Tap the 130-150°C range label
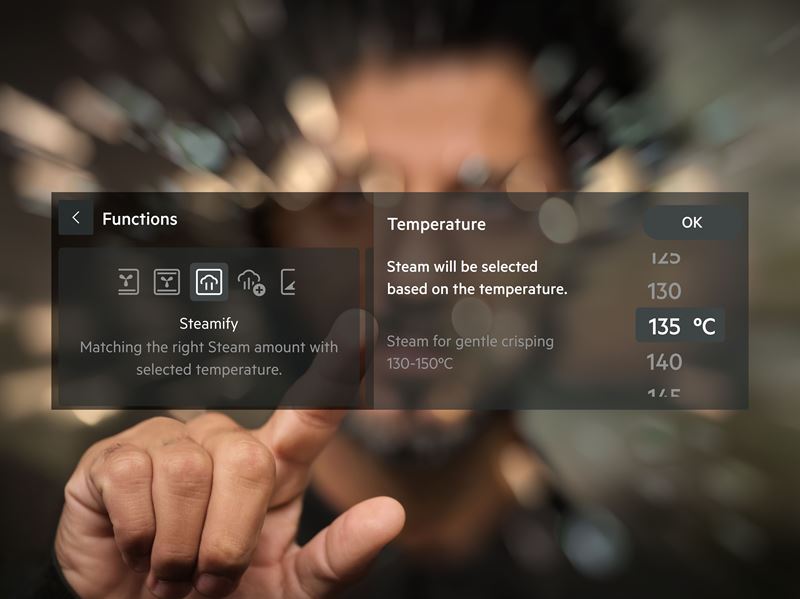The height and width of the screenshot is (599, 800). point(419,363)
